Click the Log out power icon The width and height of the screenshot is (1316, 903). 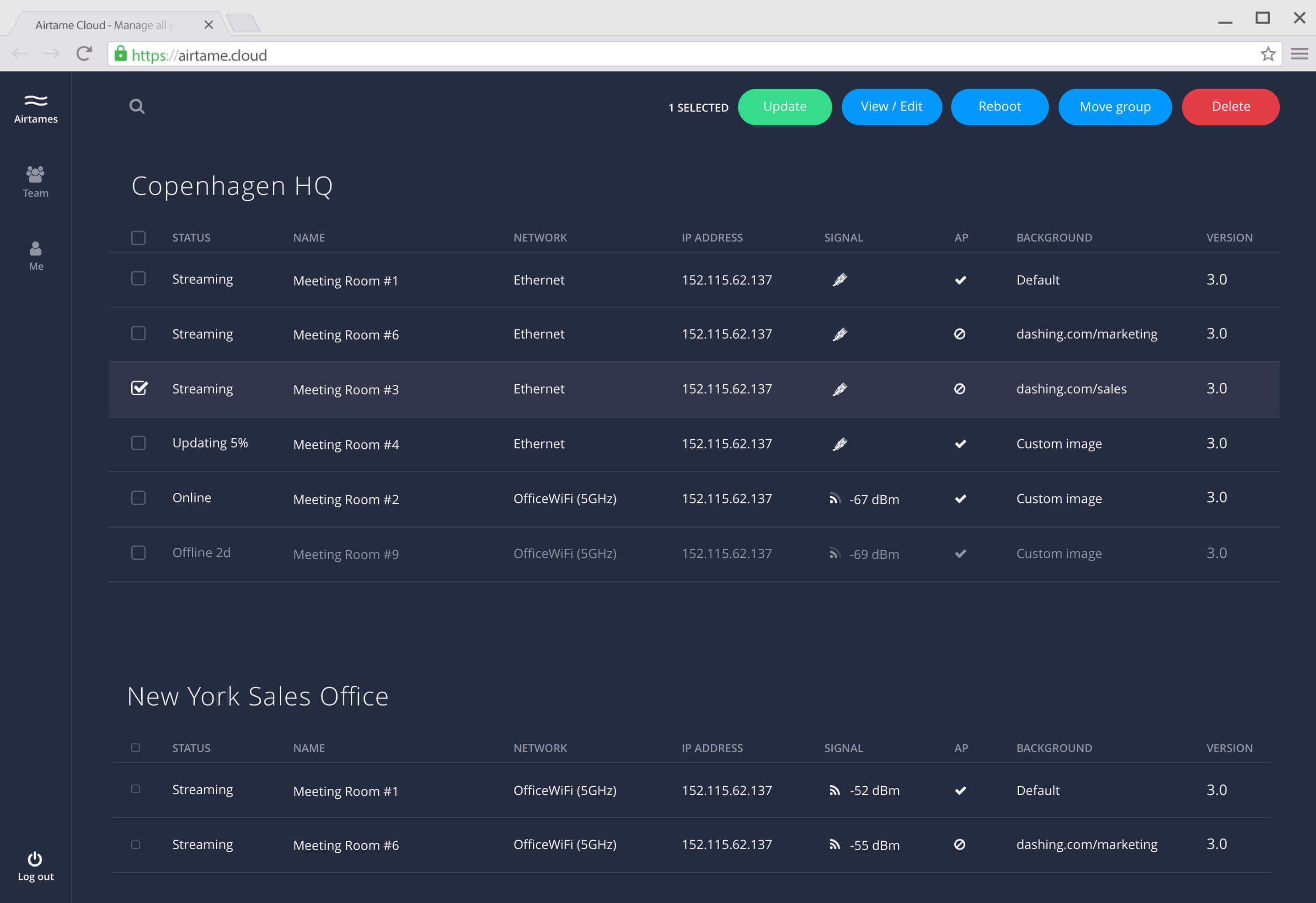point(35,860)
